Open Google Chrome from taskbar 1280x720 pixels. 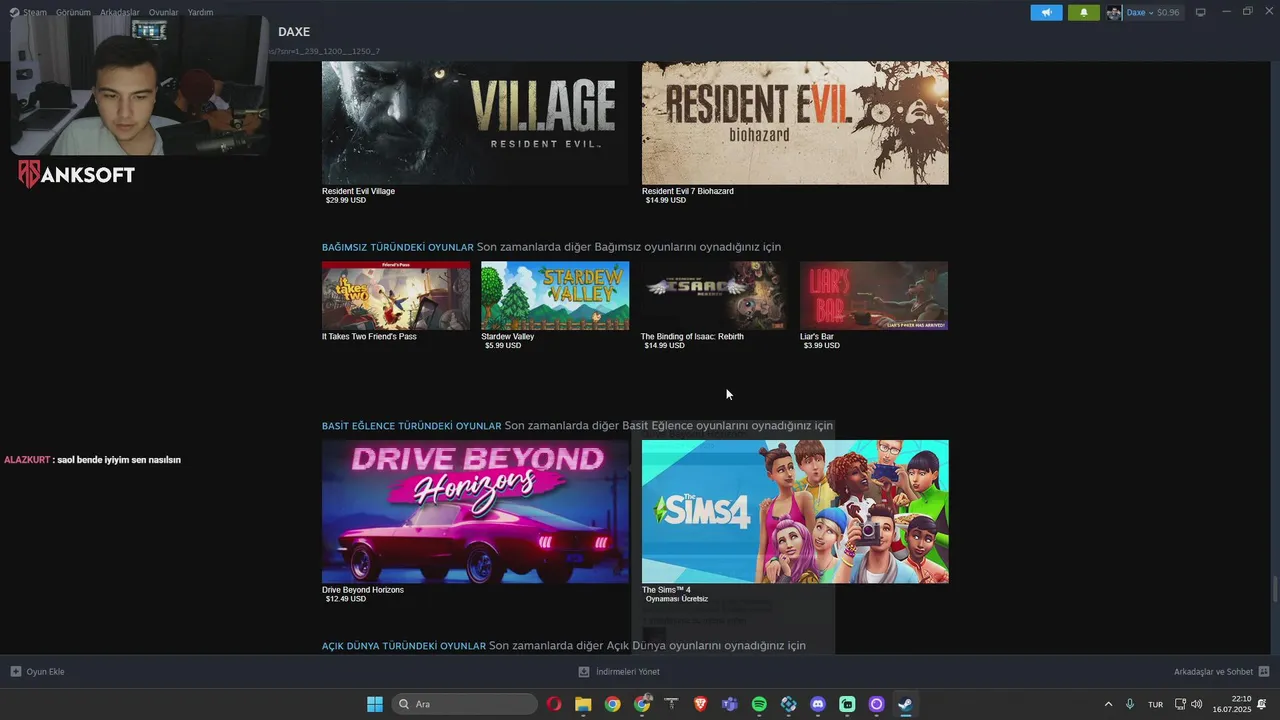(612, 704)
